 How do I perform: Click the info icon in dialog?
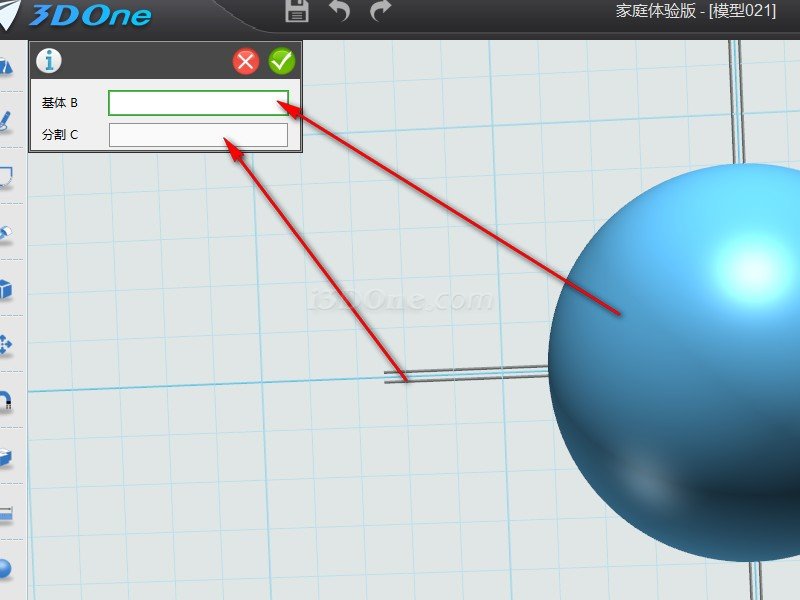click(48, 61)
